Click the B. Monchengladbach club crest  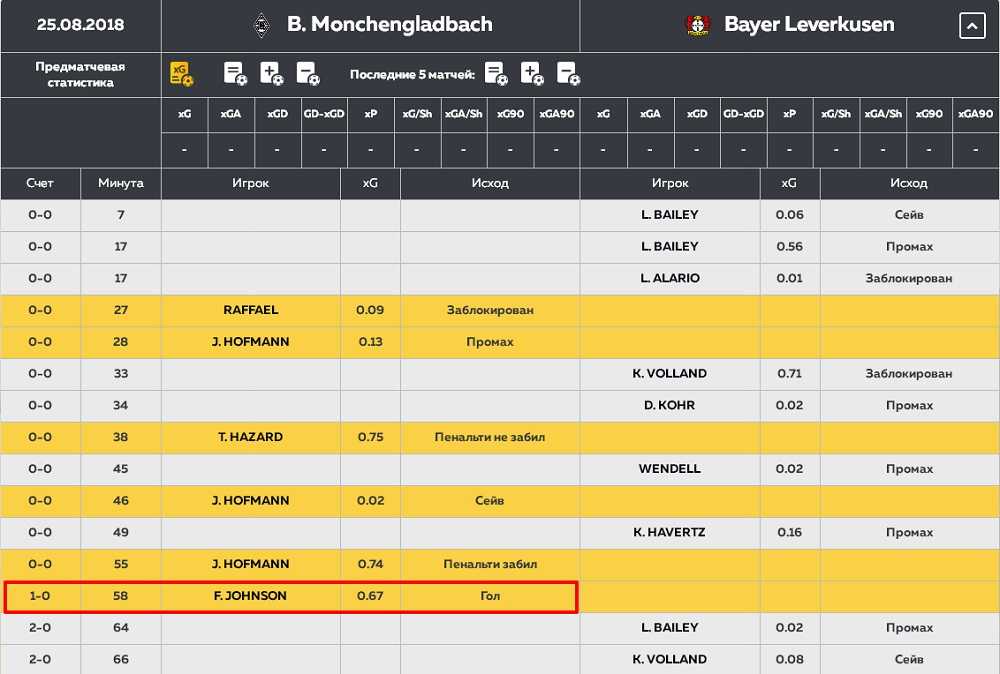(x=262, y=25)
